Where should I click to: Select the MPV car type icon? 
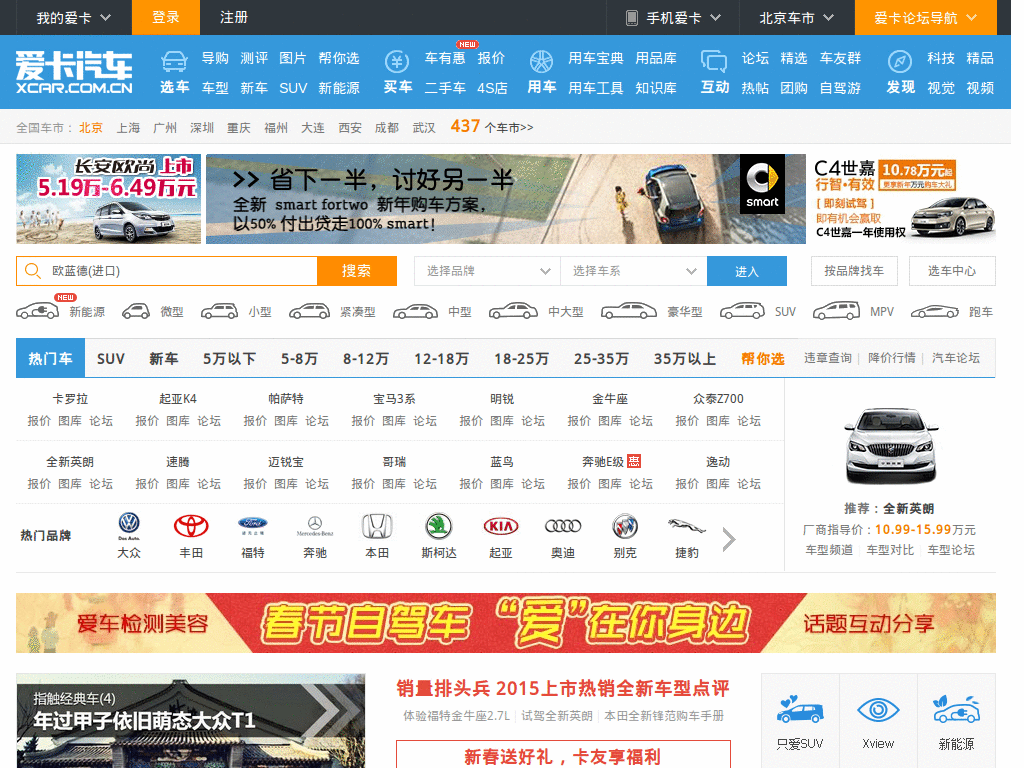point(836,312)
